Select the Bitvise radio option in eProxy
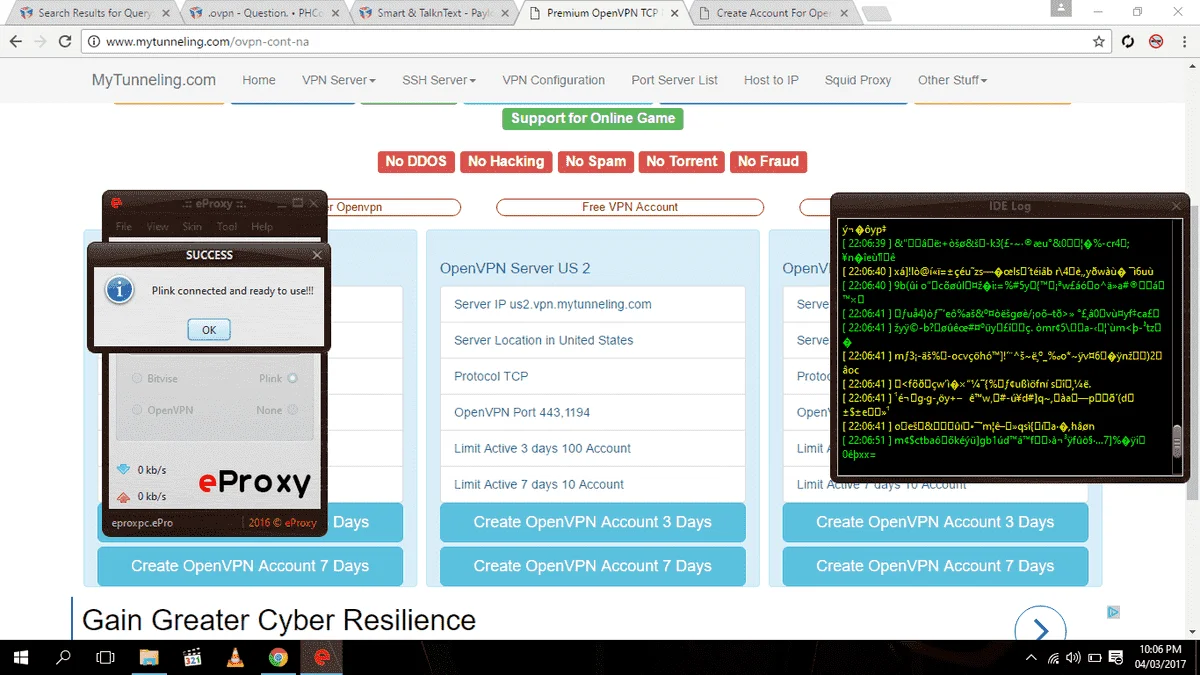1200x675 pixels. tap(137, 379)
